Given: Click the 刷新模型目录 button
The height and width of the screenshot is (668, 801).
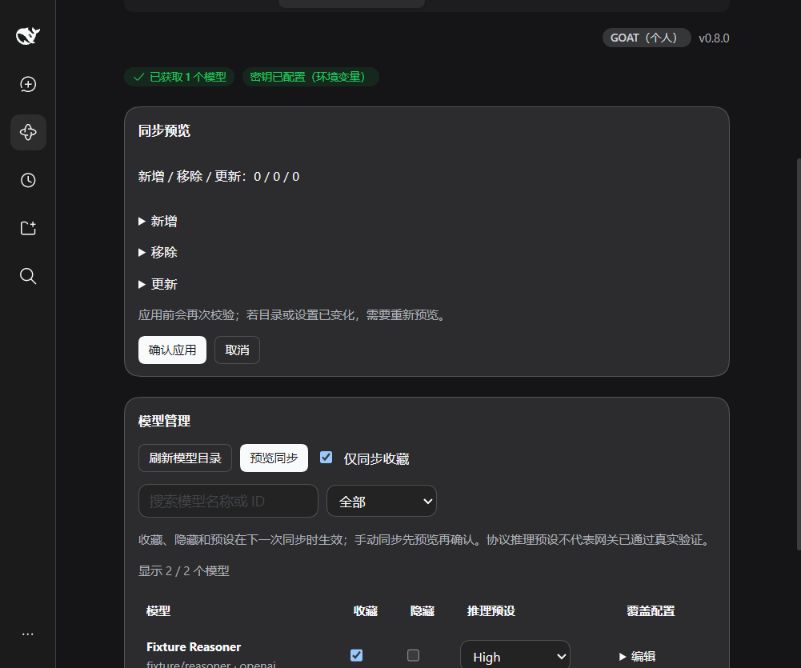Looking at the screenshot, I should [185, 458].
